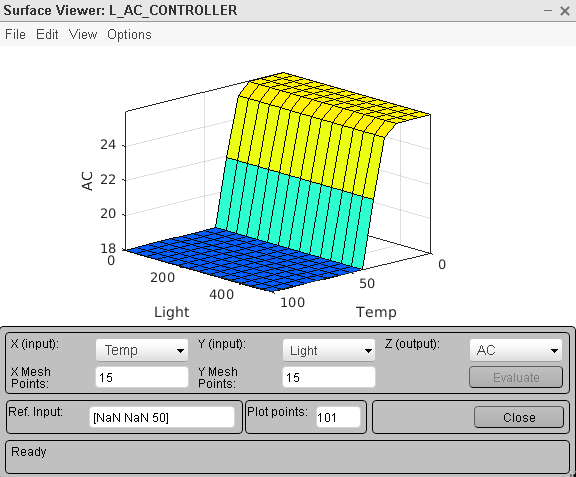Image resolution: width=576 pixels, height=477 pixels.
Task: Open the Edit menu
Action: tap(47, 35)
